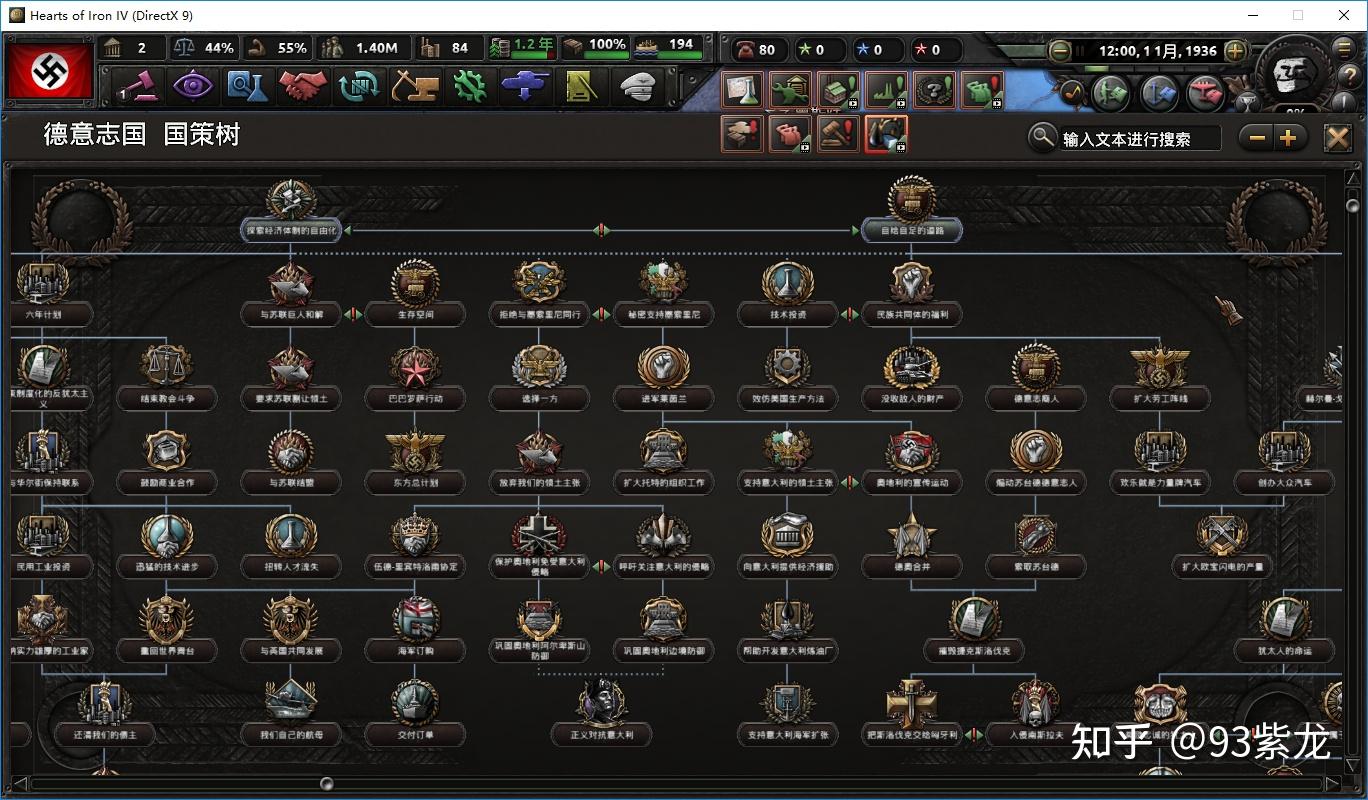Choose 奥地利的宣传运动 focus

(911, 464)
